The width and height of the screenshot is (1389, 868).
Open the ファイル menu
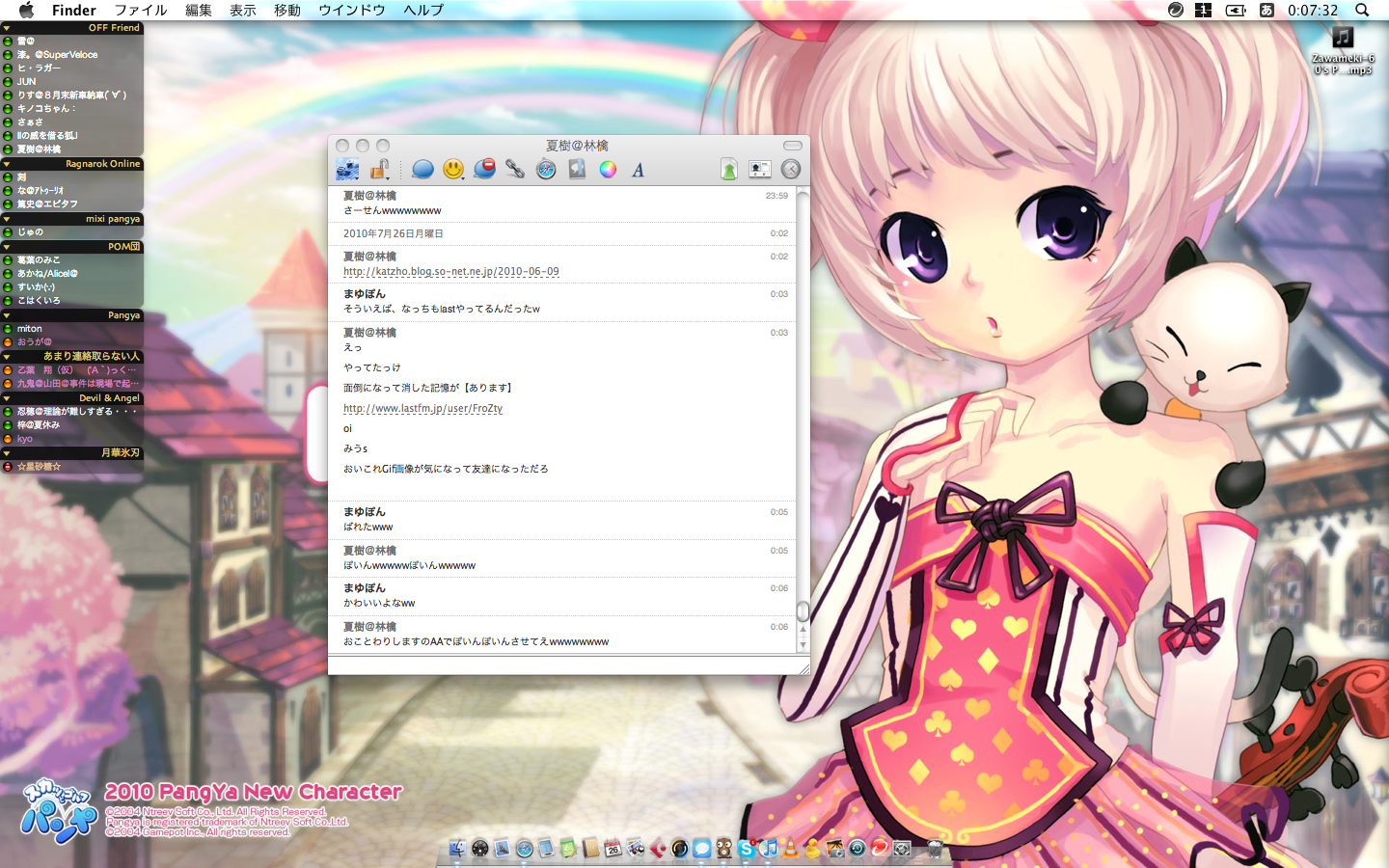click(x=140, y=10)
